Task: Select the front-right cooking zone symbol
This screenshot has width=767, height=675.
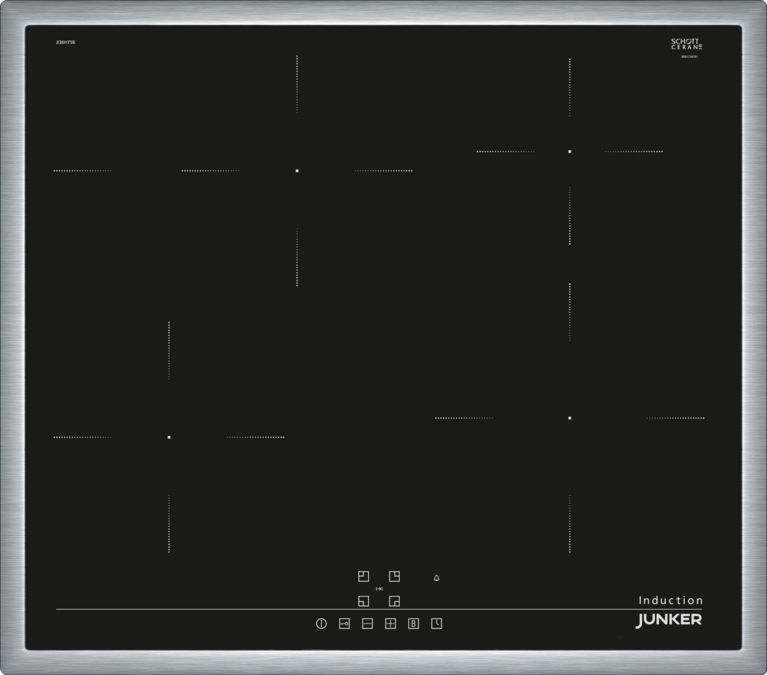Action: point(394,601)
